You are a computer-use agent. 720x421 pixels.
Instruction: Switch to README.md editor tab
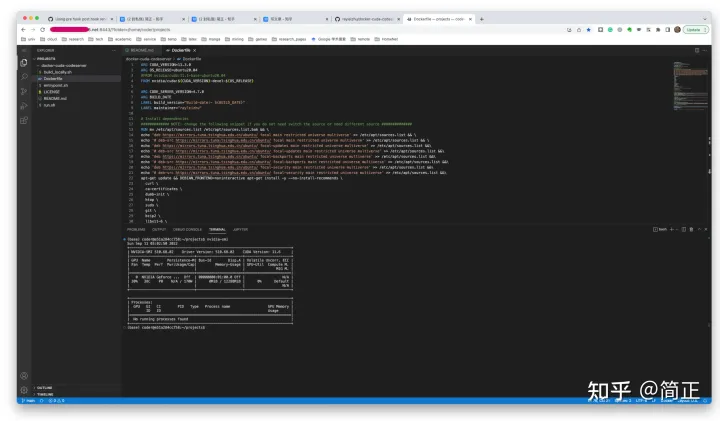pos(141,49)
